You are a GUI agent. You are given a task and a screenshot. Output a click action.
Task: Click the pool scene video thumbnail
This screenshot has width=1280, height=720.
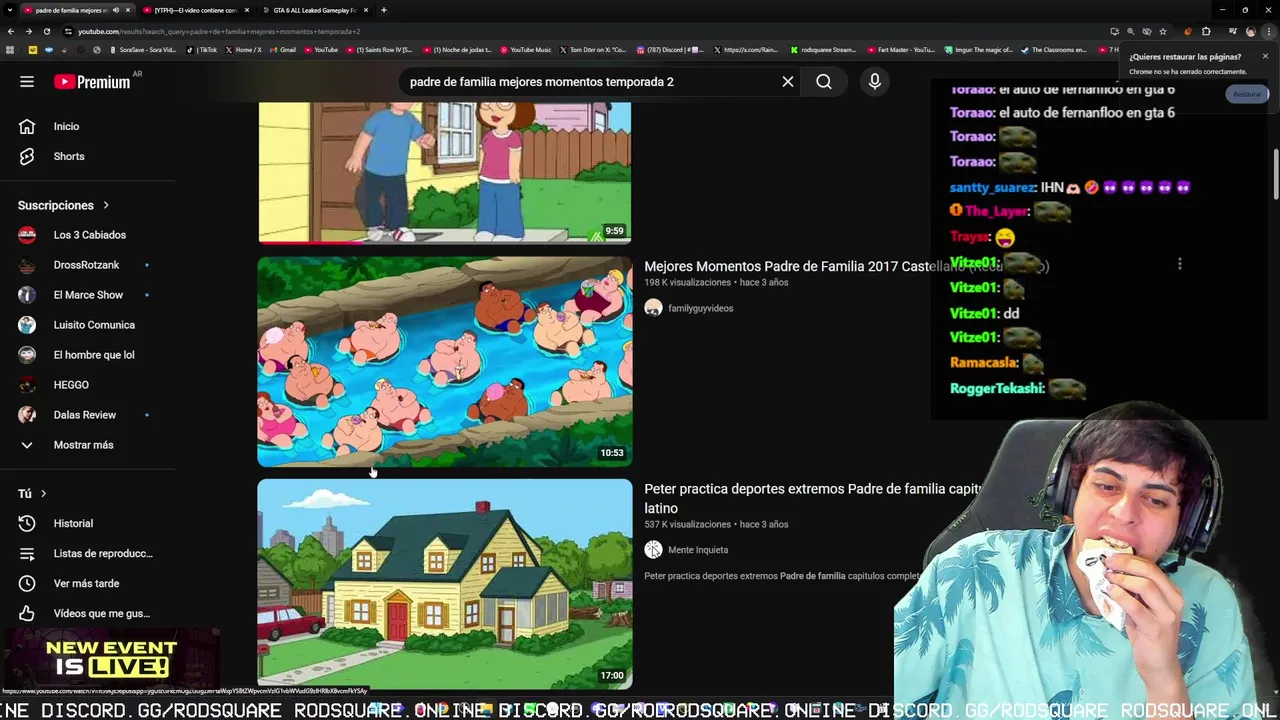[445, 362]
